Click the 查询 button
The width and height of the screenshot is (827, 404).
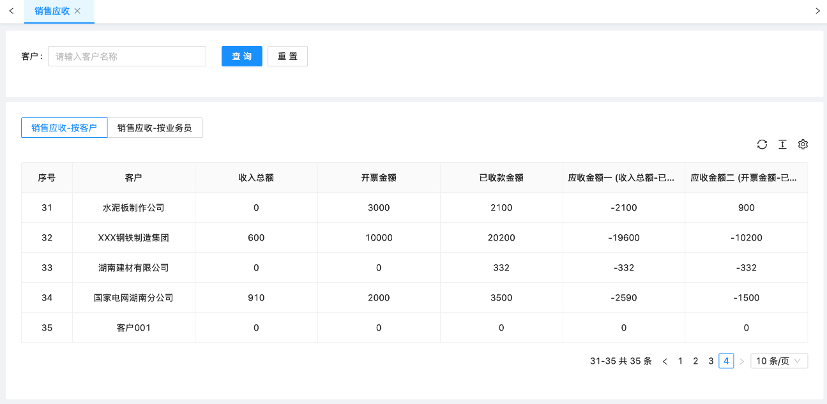point(242,56)
